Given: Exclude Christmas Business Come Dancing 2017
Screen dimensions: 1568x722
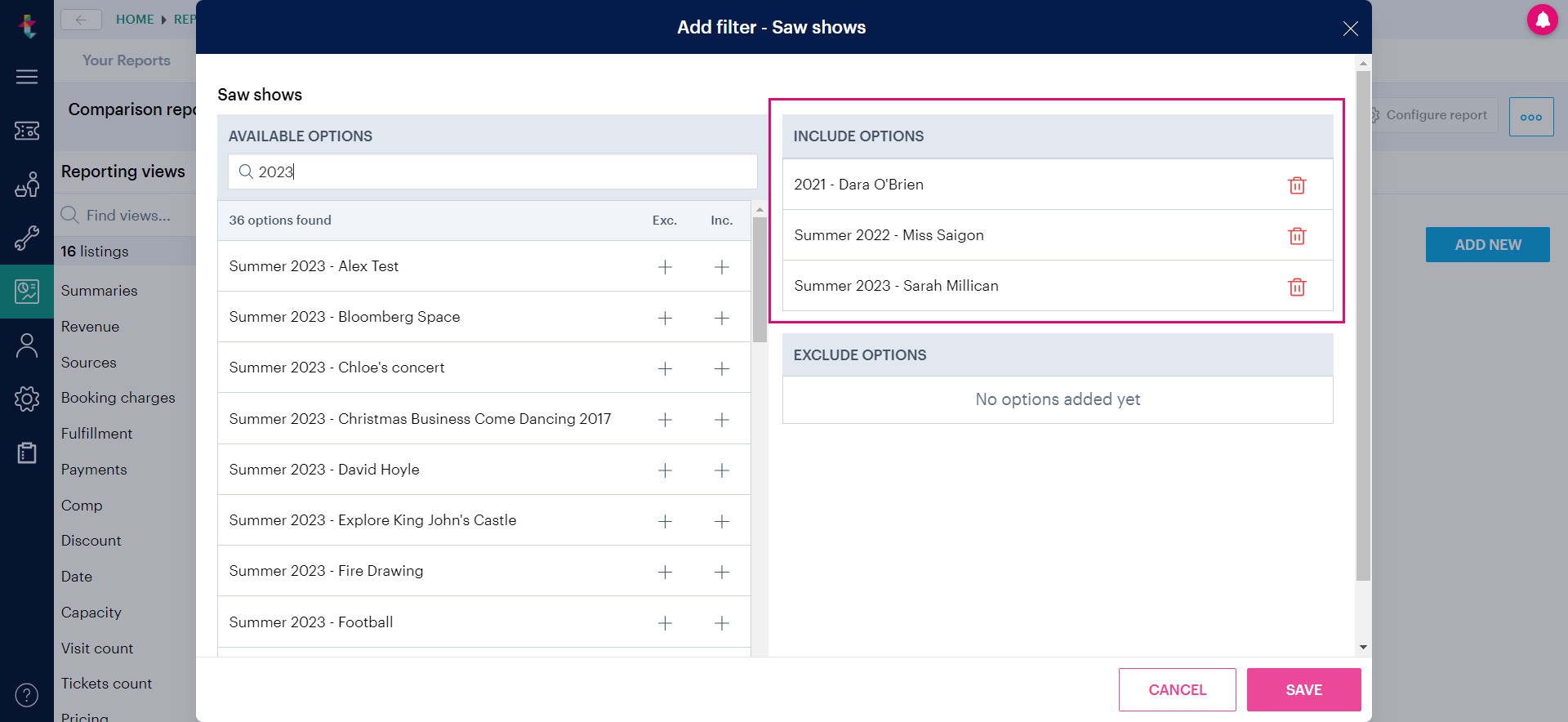Looking at the screenshot, I should pos(666,420).
